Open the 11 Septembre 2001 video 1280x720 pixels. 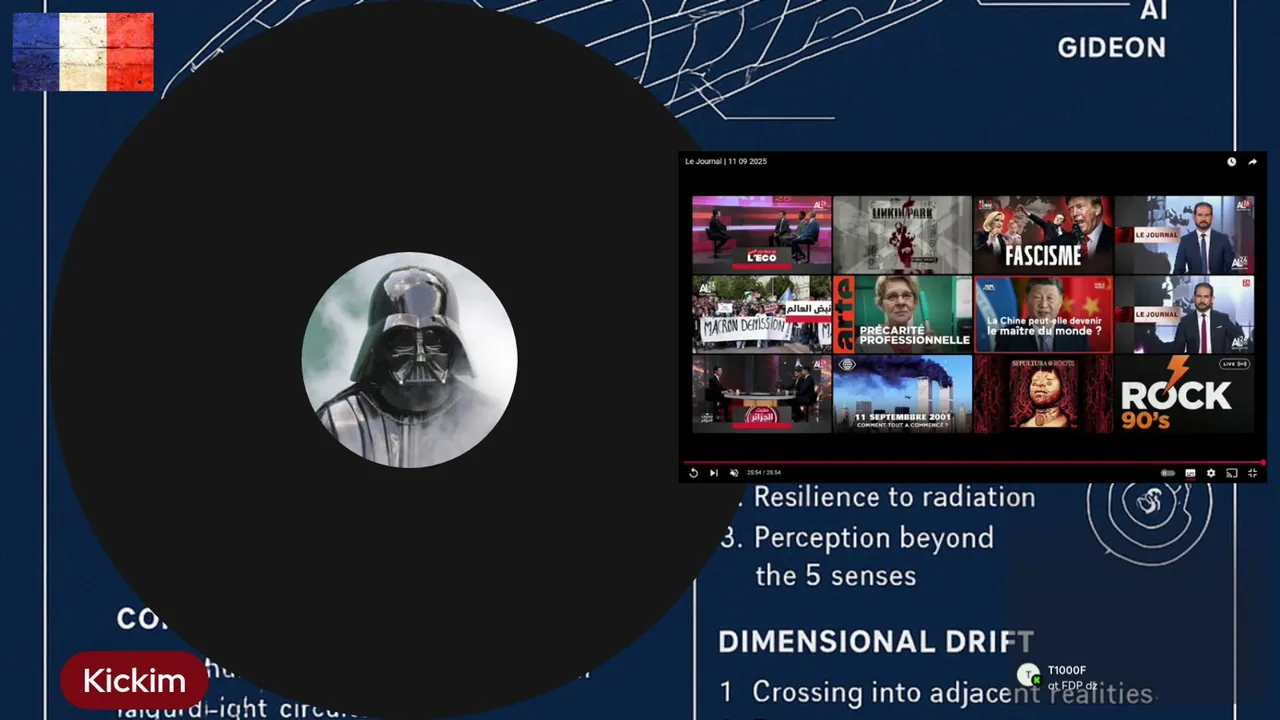(902, 394)
